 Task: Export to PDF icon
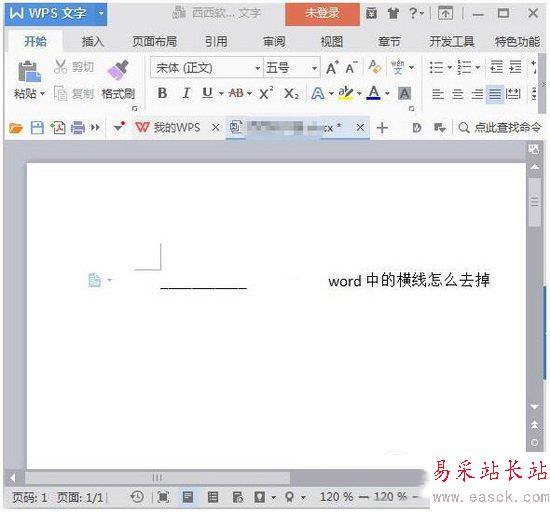pos(58,128)
